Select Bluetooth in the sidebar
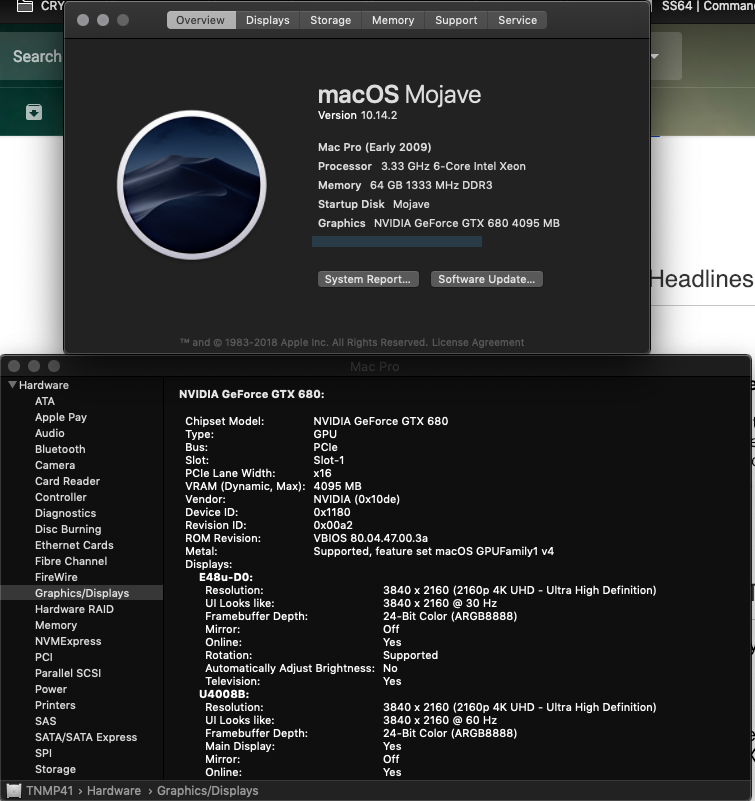This screenshot has height=801, width=755. point(60,449)
